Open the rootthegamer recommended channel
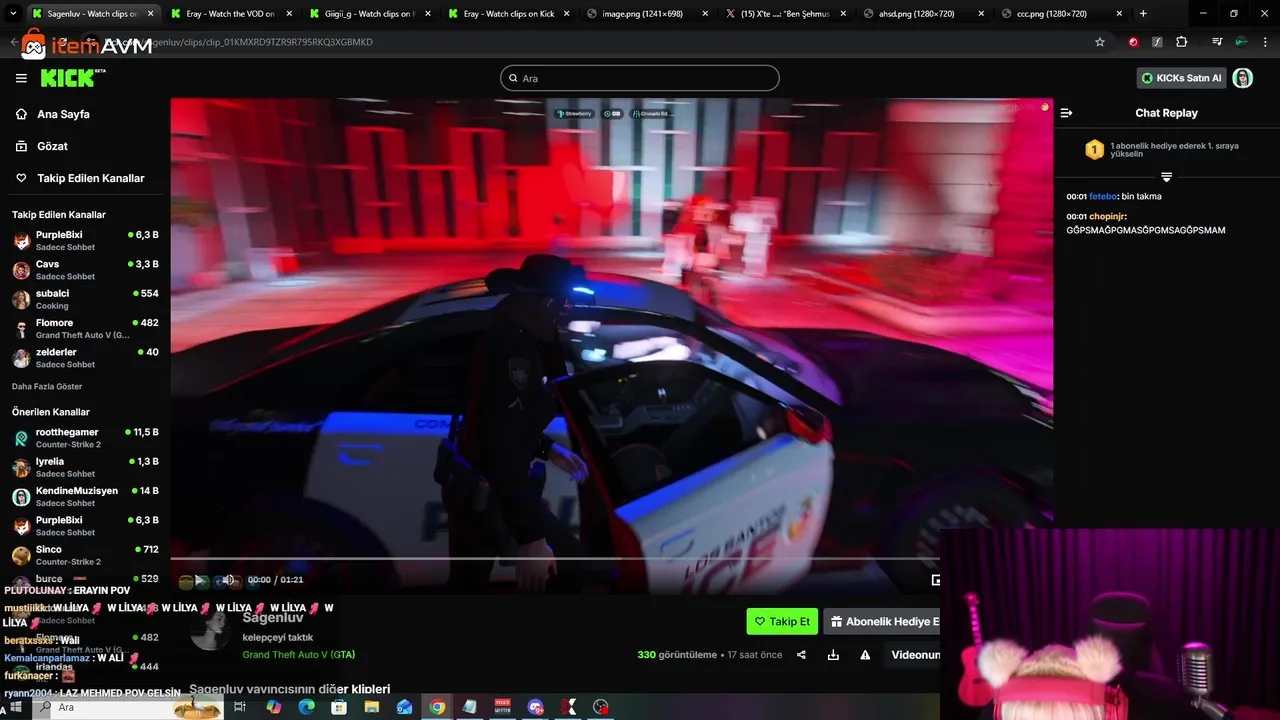The height and width of the screenshot is (720, 1280). click(x=85, y=438)
